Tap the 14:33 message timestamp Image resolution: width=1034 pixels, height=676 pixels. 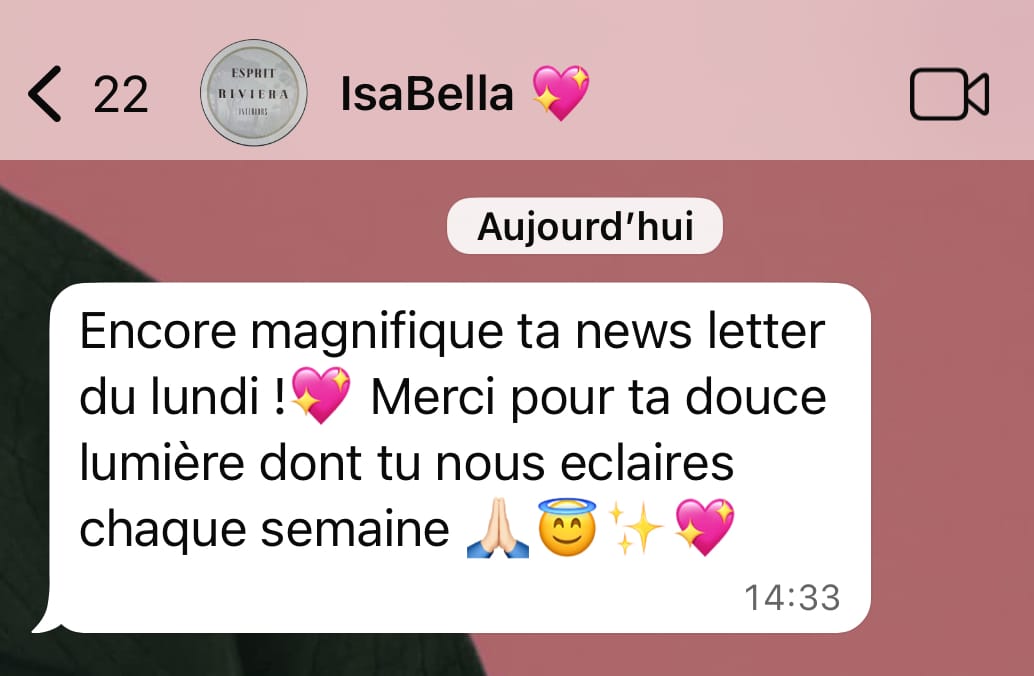pyautogui.click(x=792, y=598)
